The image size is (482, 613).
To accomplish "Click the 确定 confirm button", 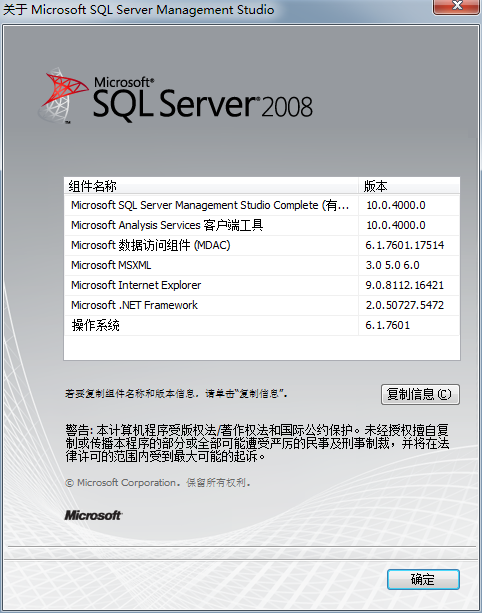I will pos(423,579).
